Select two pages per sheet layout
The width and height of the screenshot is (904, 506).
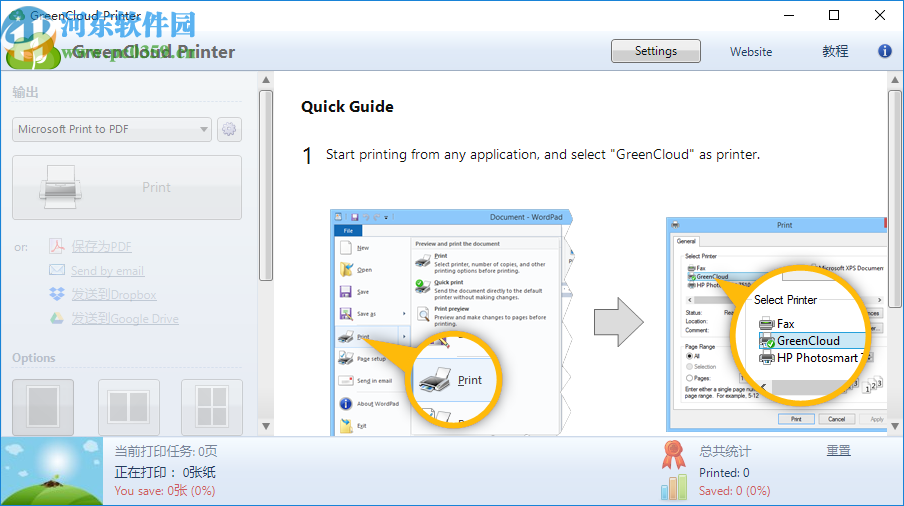(x=129, y=407)
